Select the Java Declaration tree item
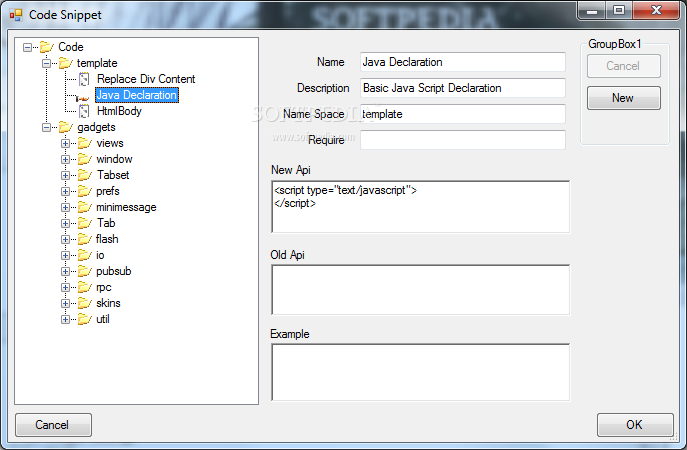 click(x=137, y=95)
